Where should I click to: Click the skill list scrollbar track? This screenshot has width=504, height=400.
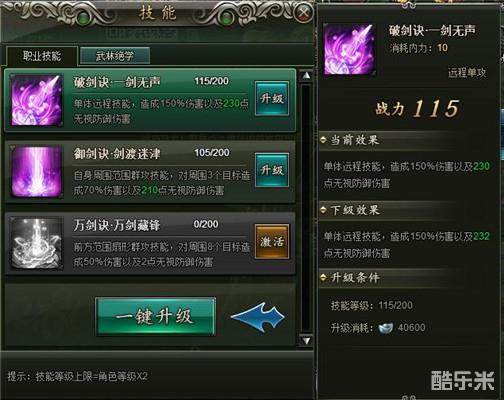pos(306,208)
